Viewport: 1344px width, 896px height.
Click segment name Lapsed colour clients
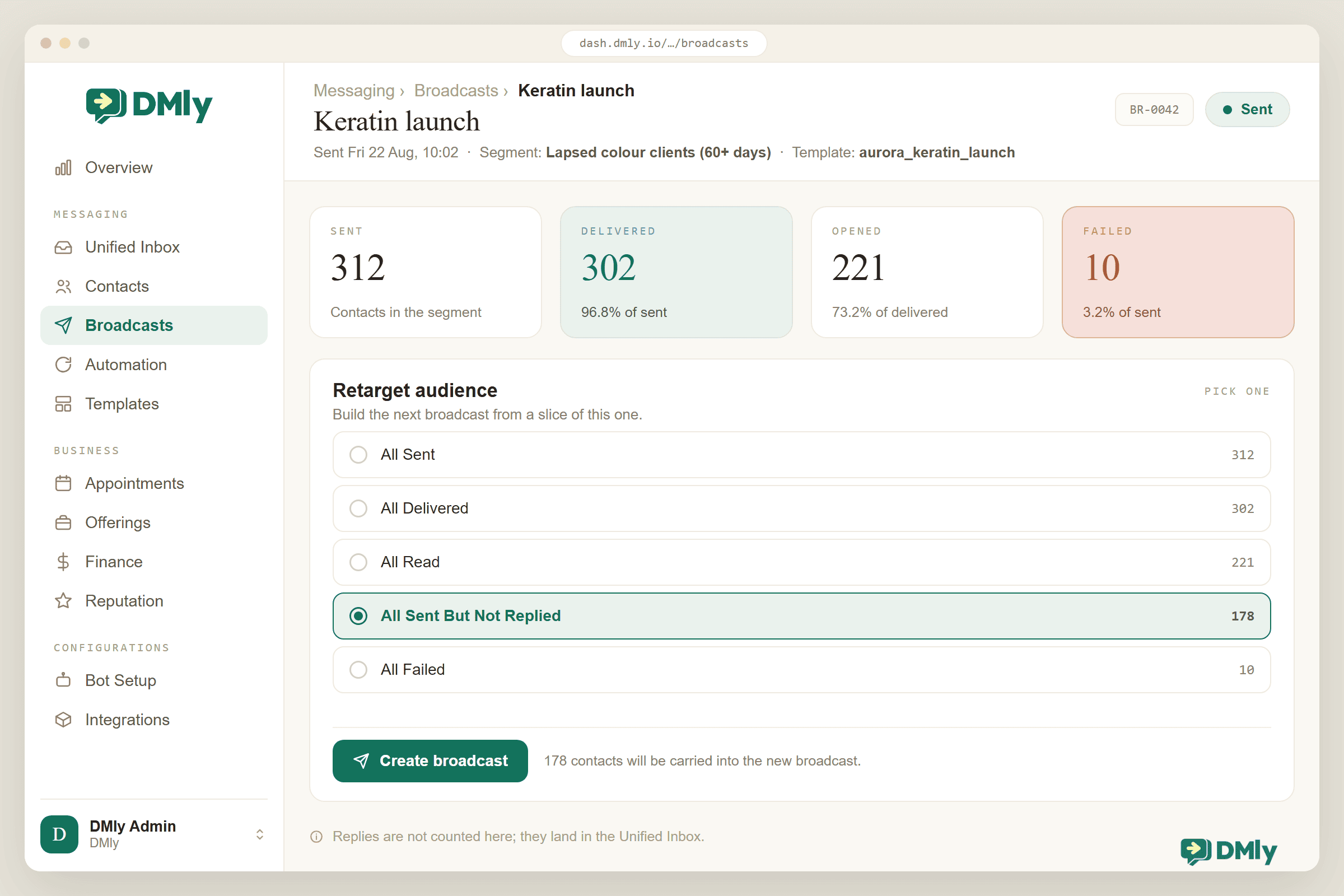click(x=659, y=152)
